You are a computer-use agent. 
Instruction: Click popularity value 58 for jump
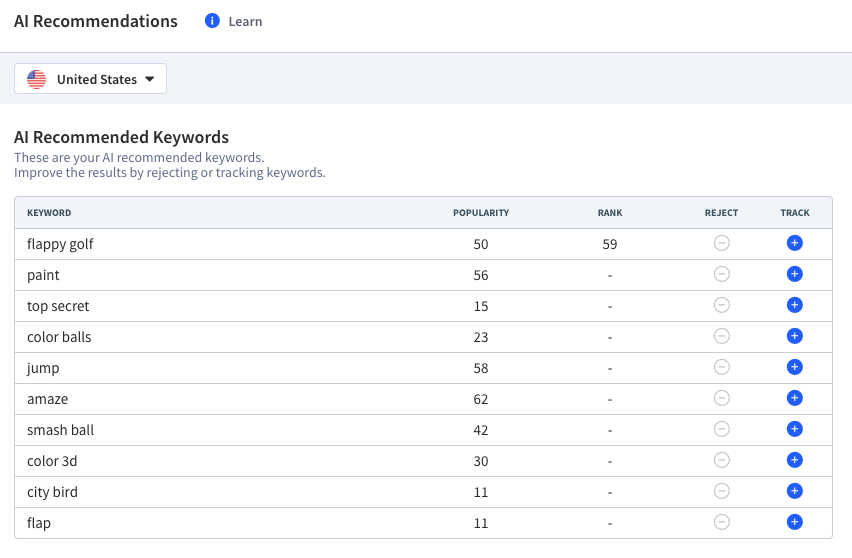point(481,368)
